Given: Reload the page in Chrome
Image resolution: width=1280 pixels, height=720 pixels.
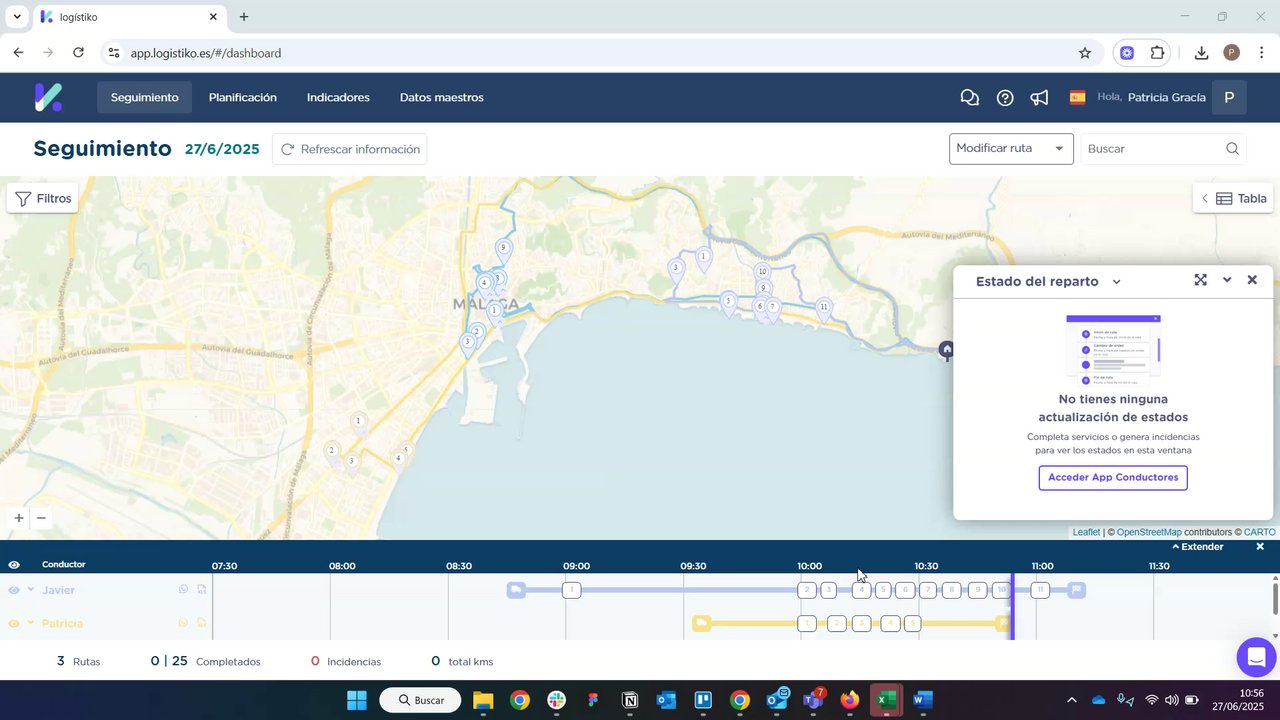Looking at the screenshot, I should 80,53.
